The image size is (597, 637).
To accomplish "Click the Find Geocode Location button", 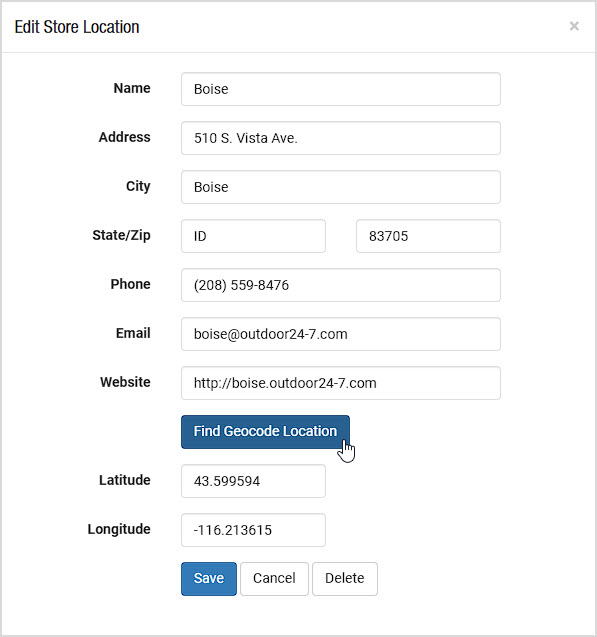I will 265,432.
